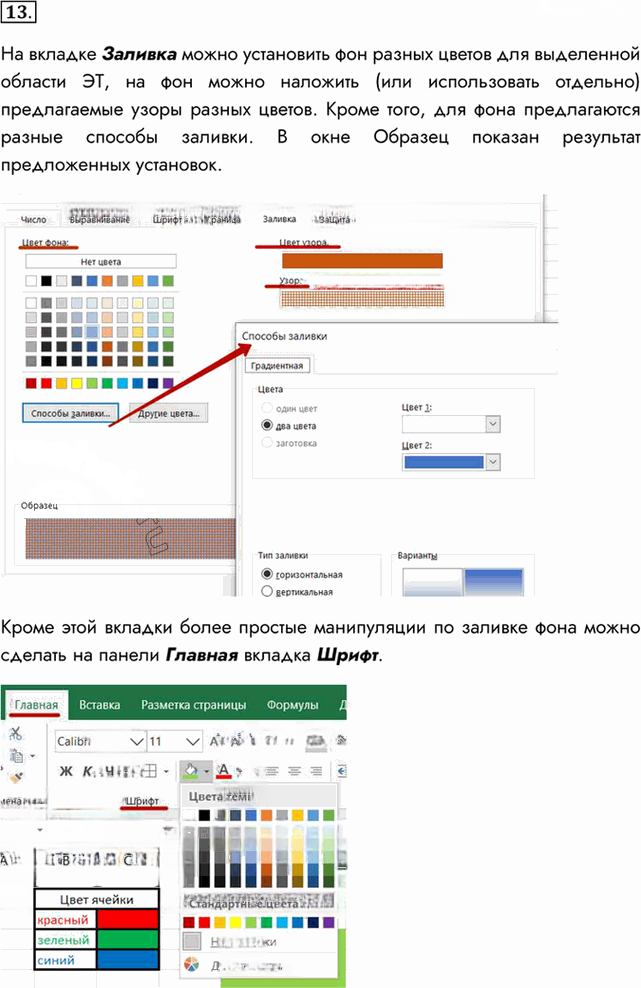This screenshot has height=988, width=641.
Task: Select the cell with text 'красный'
Action: pyautogui.click(x=65, y=920)
